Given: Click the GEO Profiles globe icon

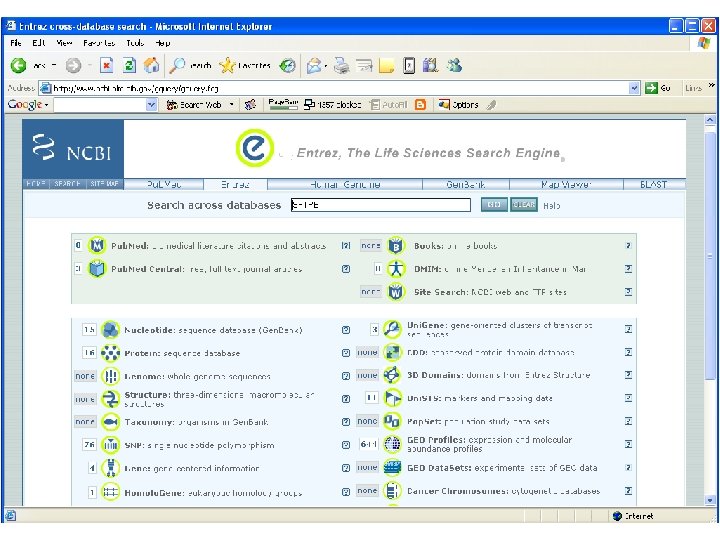Looking at the screenshot, I should [392, 444].
